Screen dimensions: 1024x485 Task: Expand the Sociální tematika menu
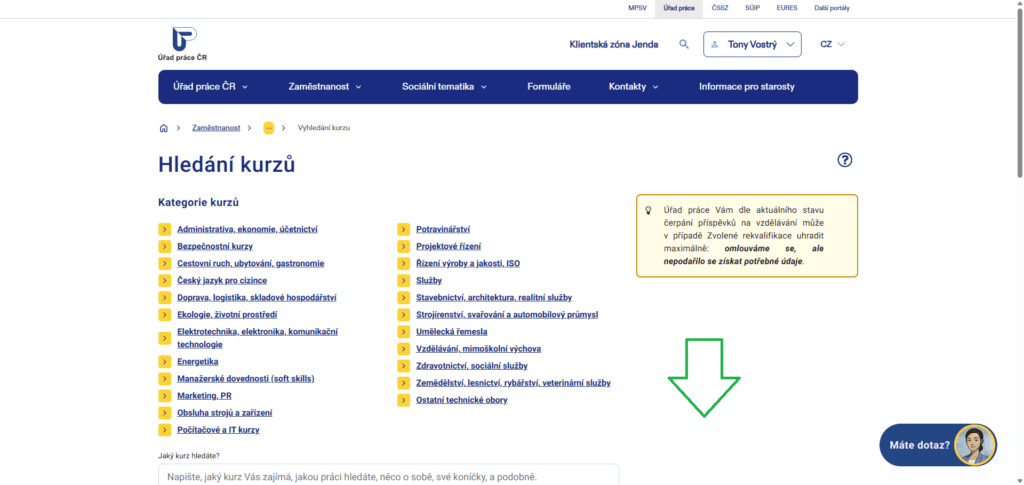pos(444,87)
